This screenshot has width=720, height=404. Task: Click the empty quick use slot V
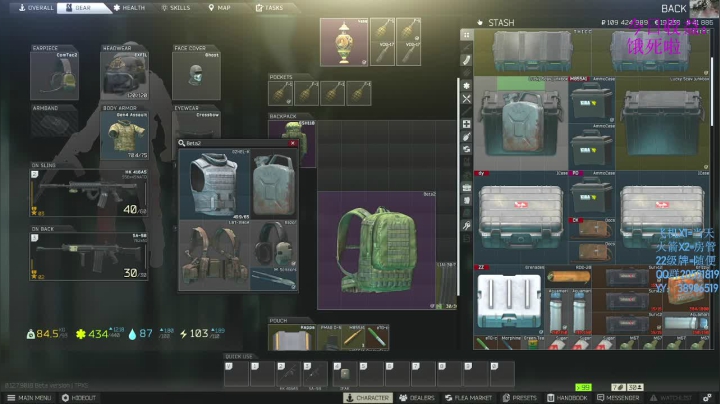236,374
